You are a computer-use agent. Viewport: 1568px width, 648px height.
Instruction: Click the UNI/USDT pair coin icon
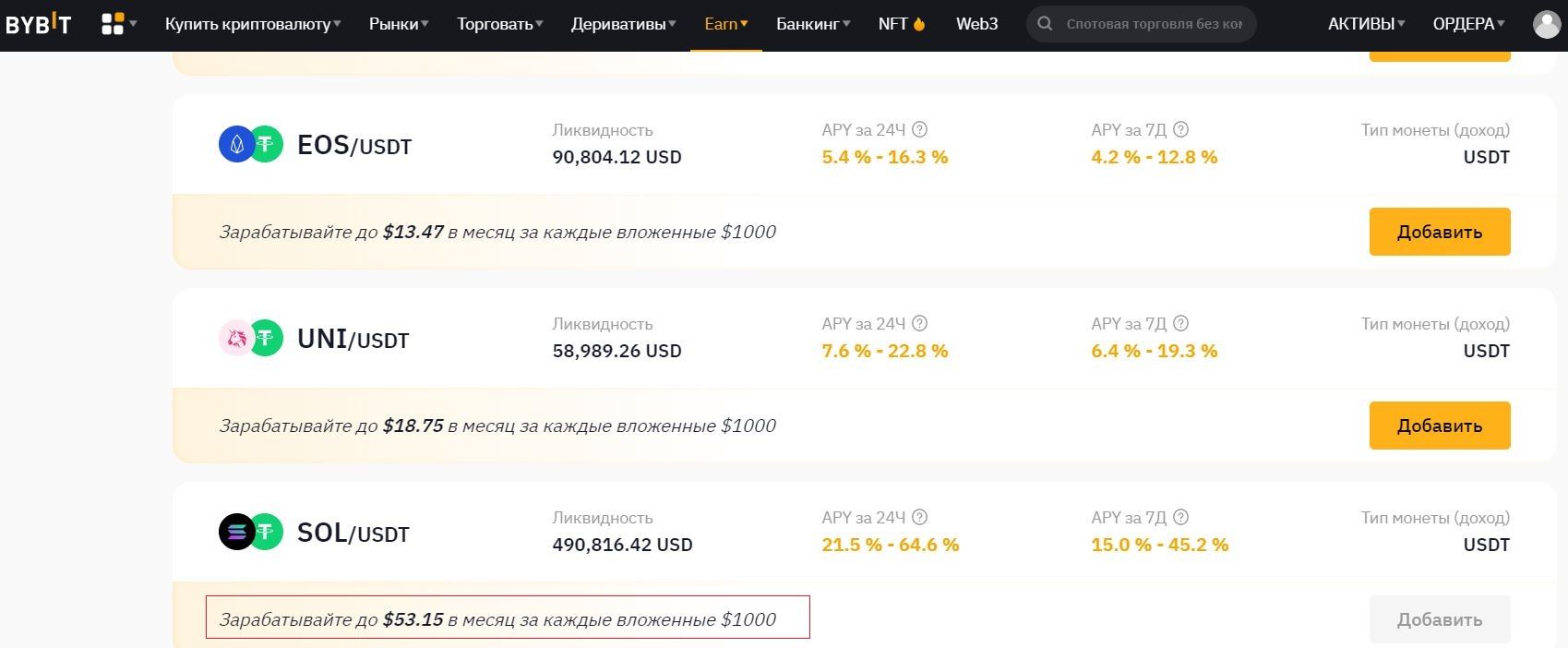[250, 339]
